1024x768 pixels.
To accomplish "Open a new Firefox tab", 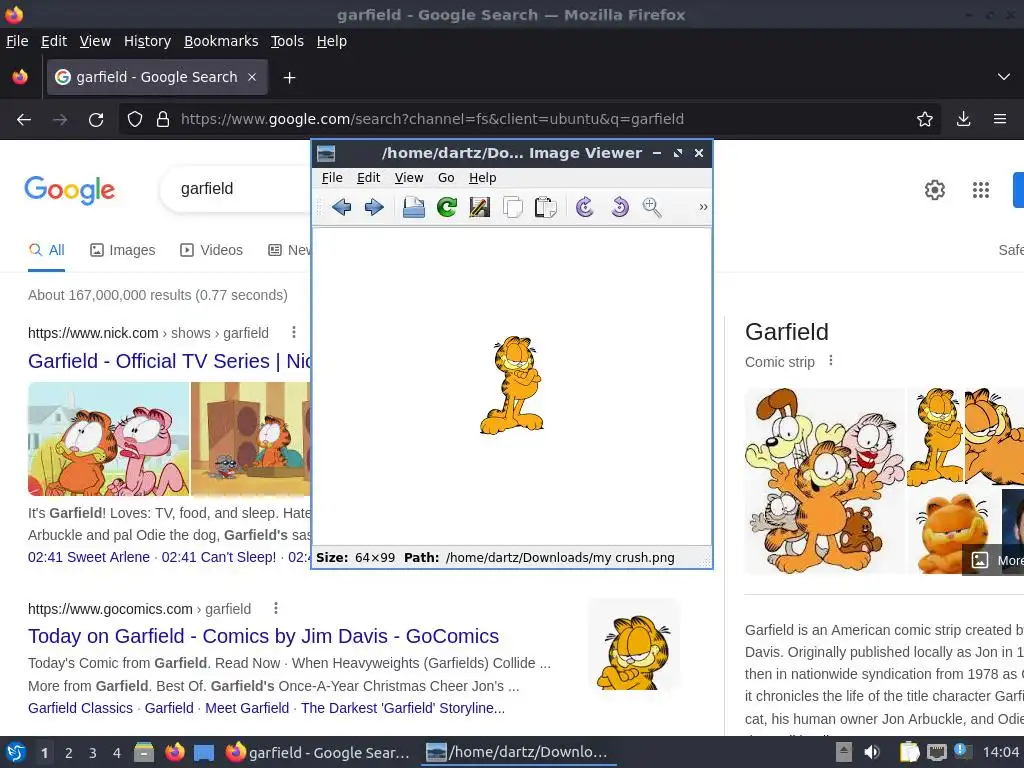I will point(289,78).
